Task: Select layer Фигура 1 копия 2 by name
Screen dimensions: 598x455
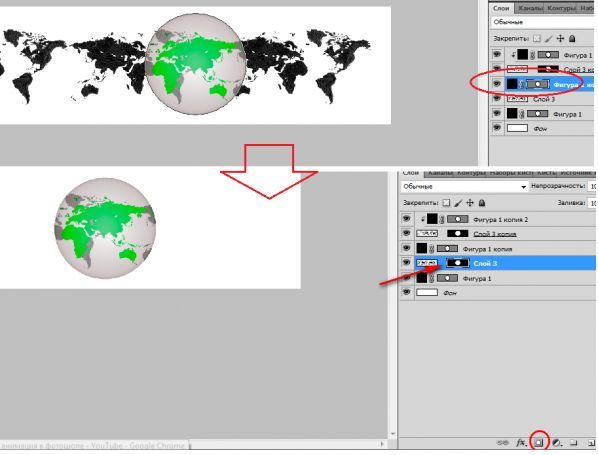Action: coord(500,220)
